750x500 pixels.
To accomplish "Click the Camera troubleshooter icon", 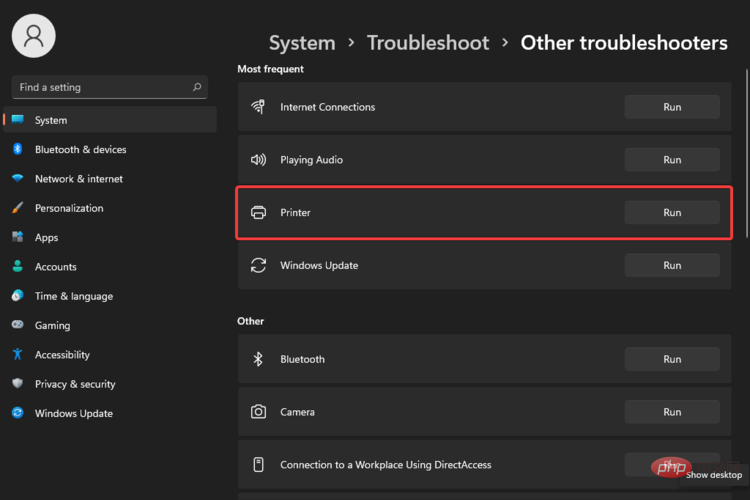I will pyautogui.click(x=258, y=412).
